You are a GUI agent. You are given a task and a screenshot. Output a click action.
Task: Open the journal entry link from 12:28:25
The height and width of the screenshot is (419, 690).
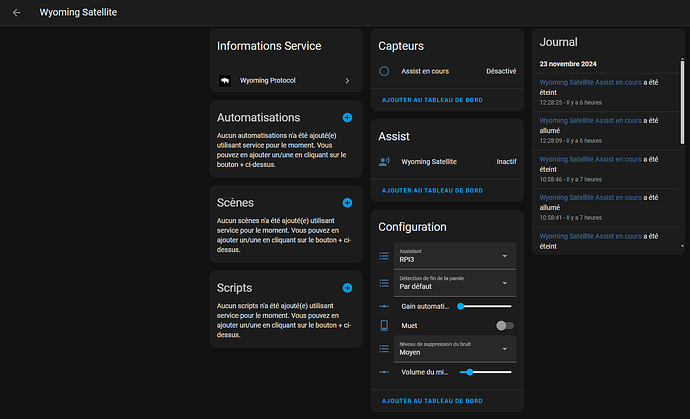(590, 82)
